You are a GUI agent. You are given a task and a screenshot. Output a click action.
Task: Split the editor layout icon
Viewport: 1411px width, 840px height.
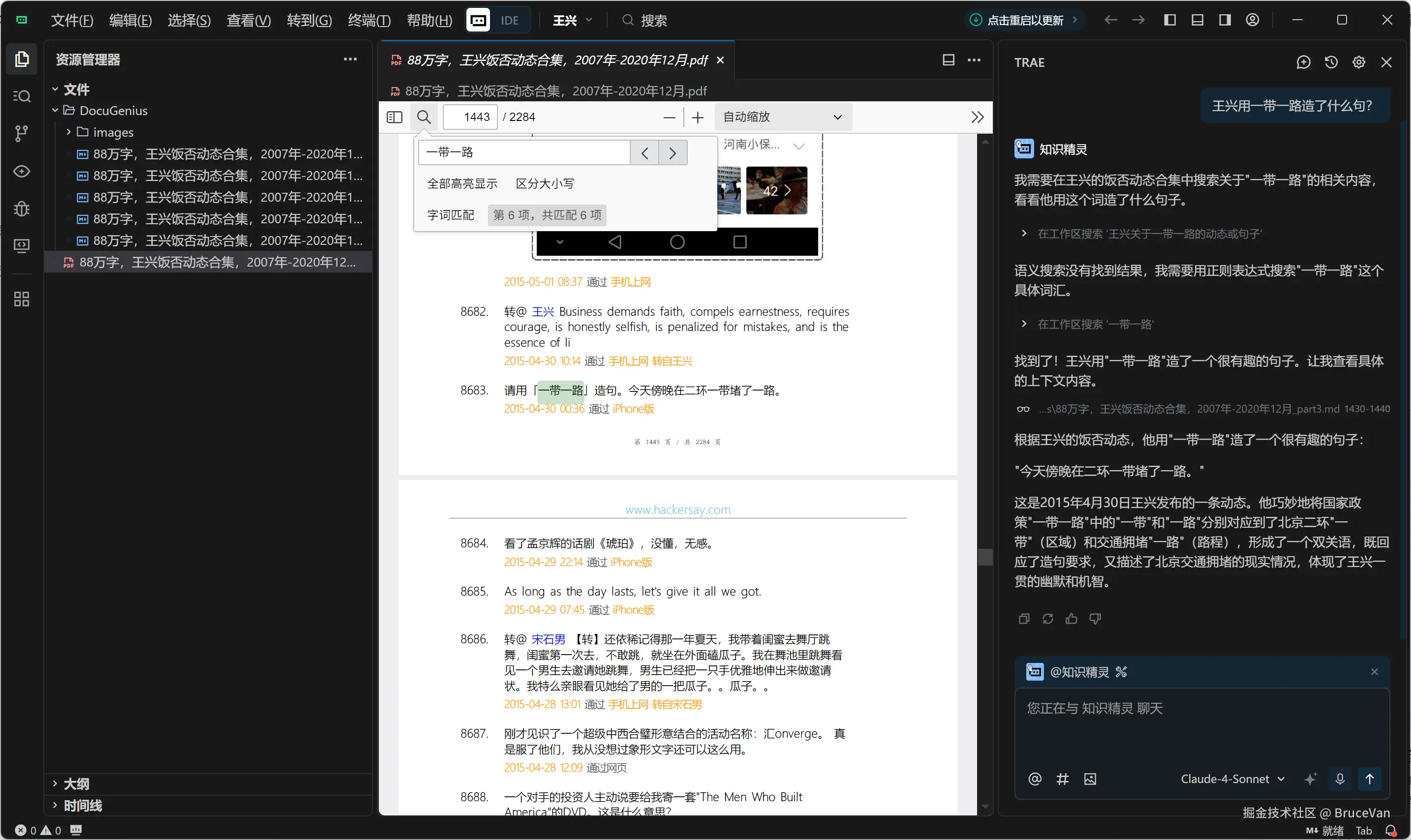click(949, 60)
